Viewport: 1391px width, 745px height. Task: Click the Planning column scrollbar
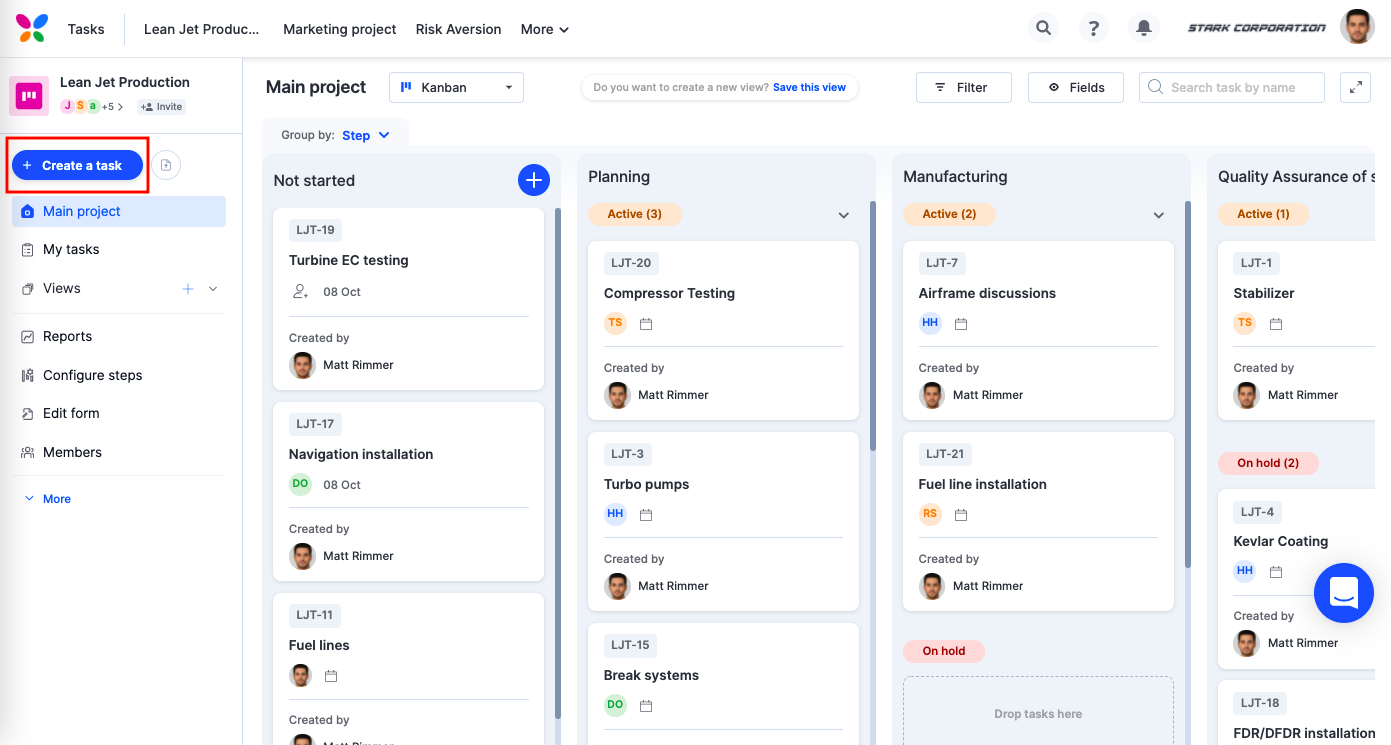(873, 325)
